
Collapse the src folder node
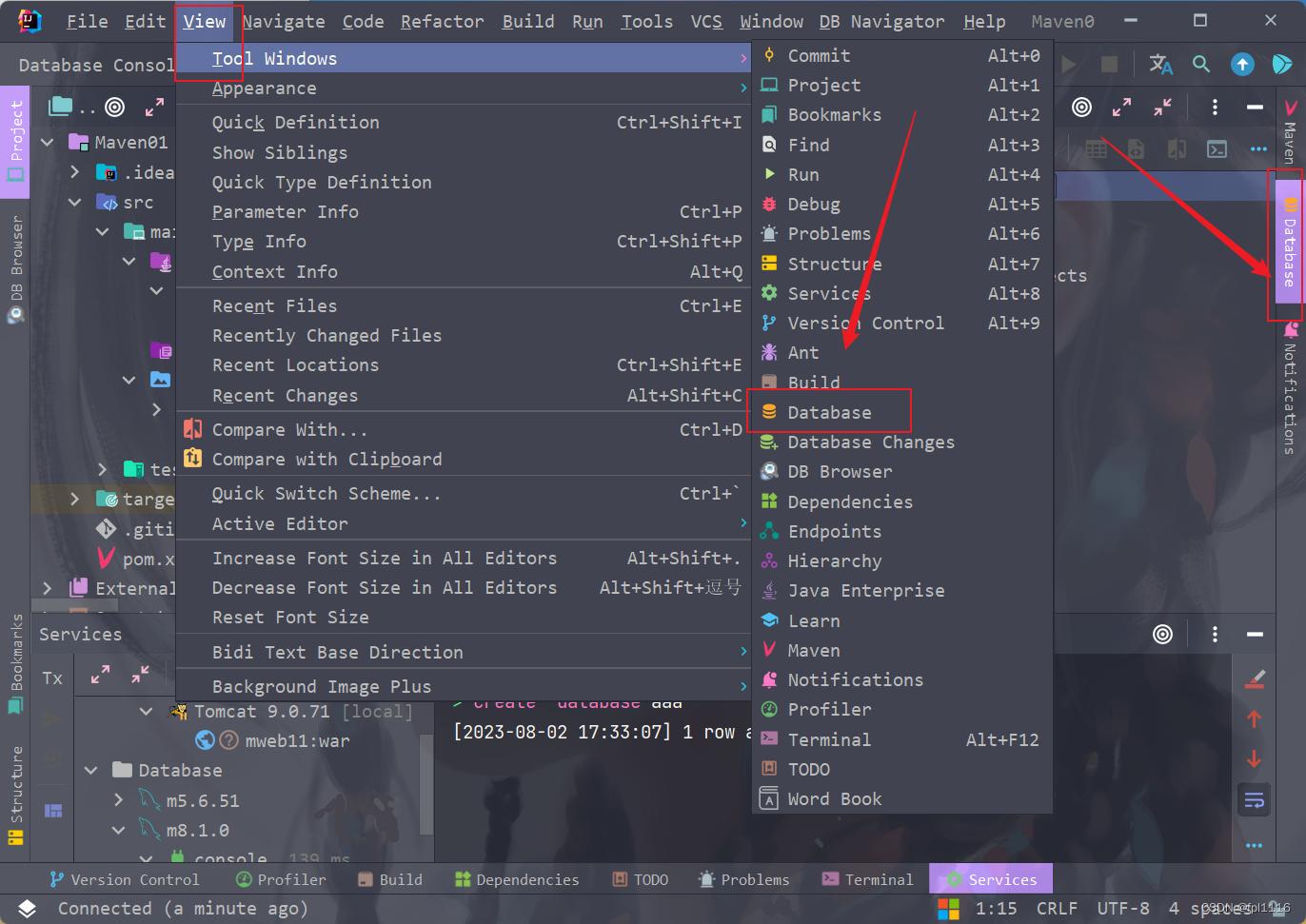(x=74, y=202)
